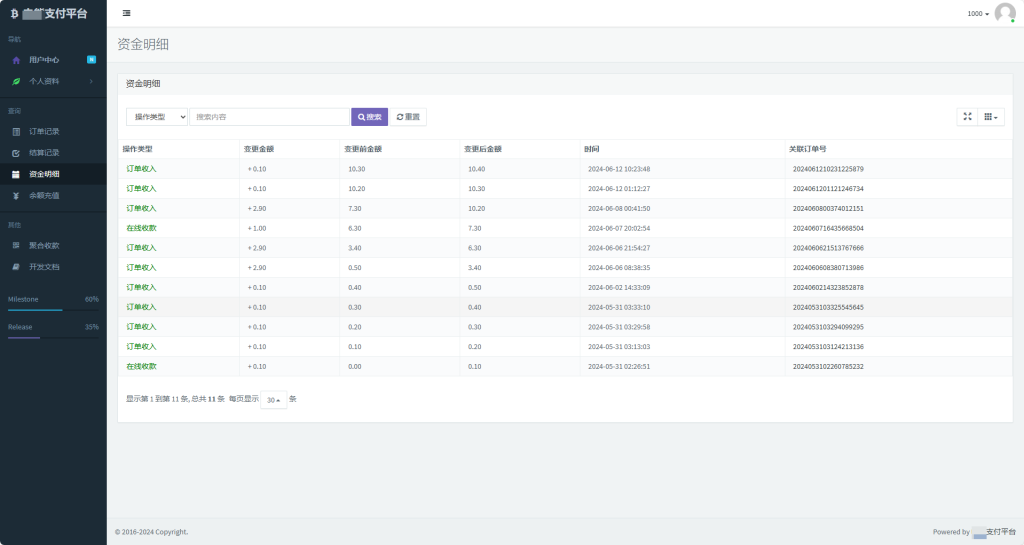Click the leaf icon beside 个人资料
This screenshot has width=1024, height=545.
16,81
